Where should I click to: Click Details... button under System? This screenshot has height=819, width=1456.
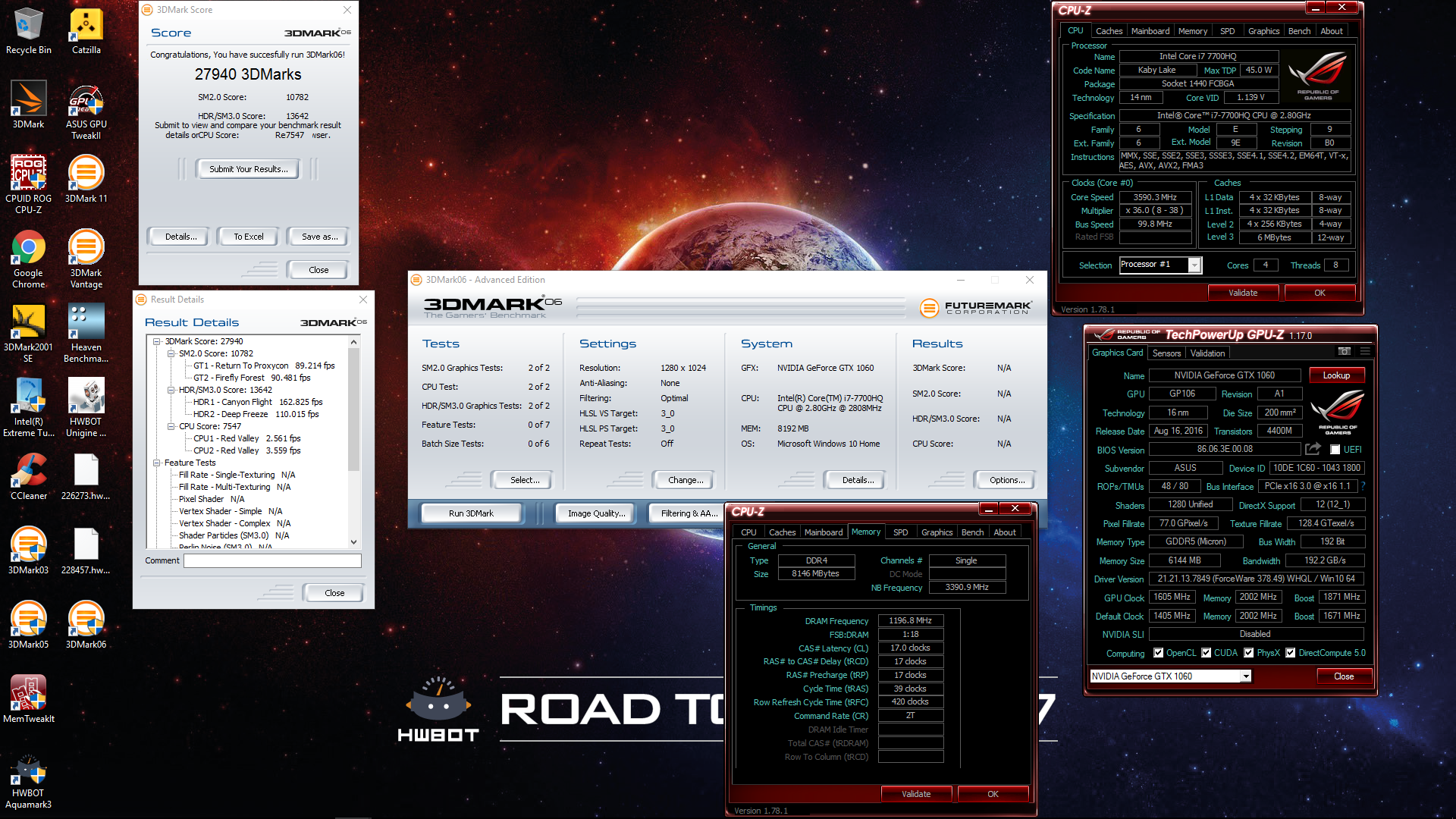coord(858,480)
